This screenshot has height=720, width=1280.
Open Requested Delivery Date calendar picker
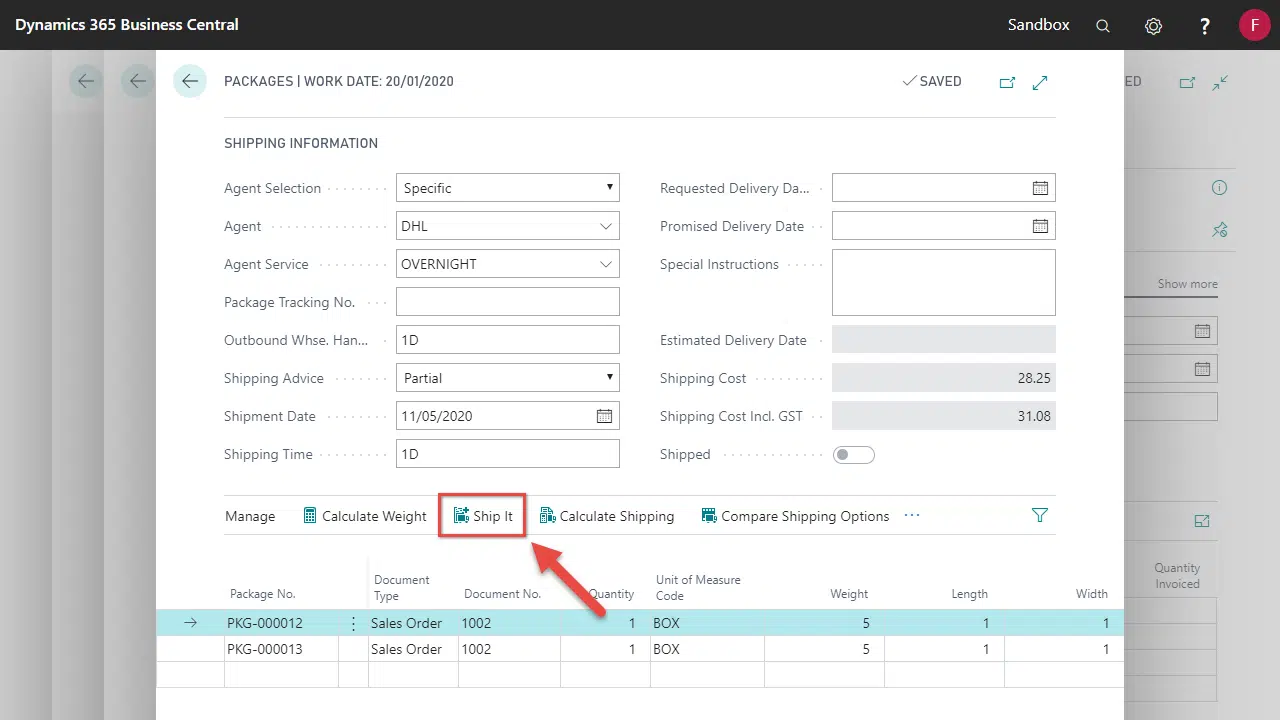(x=1040, y=188)
